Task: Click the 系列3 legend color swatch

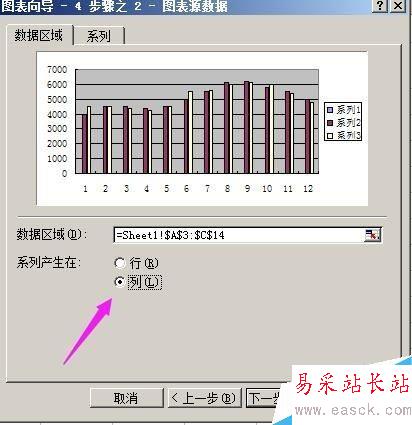Action: (330, 136)
